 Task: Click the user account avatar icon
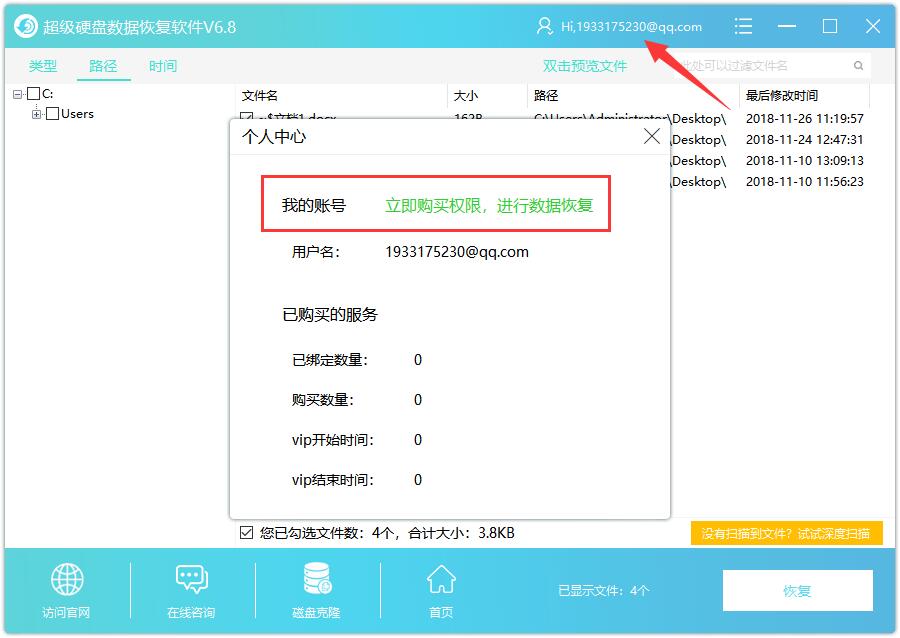coord(544,26)
